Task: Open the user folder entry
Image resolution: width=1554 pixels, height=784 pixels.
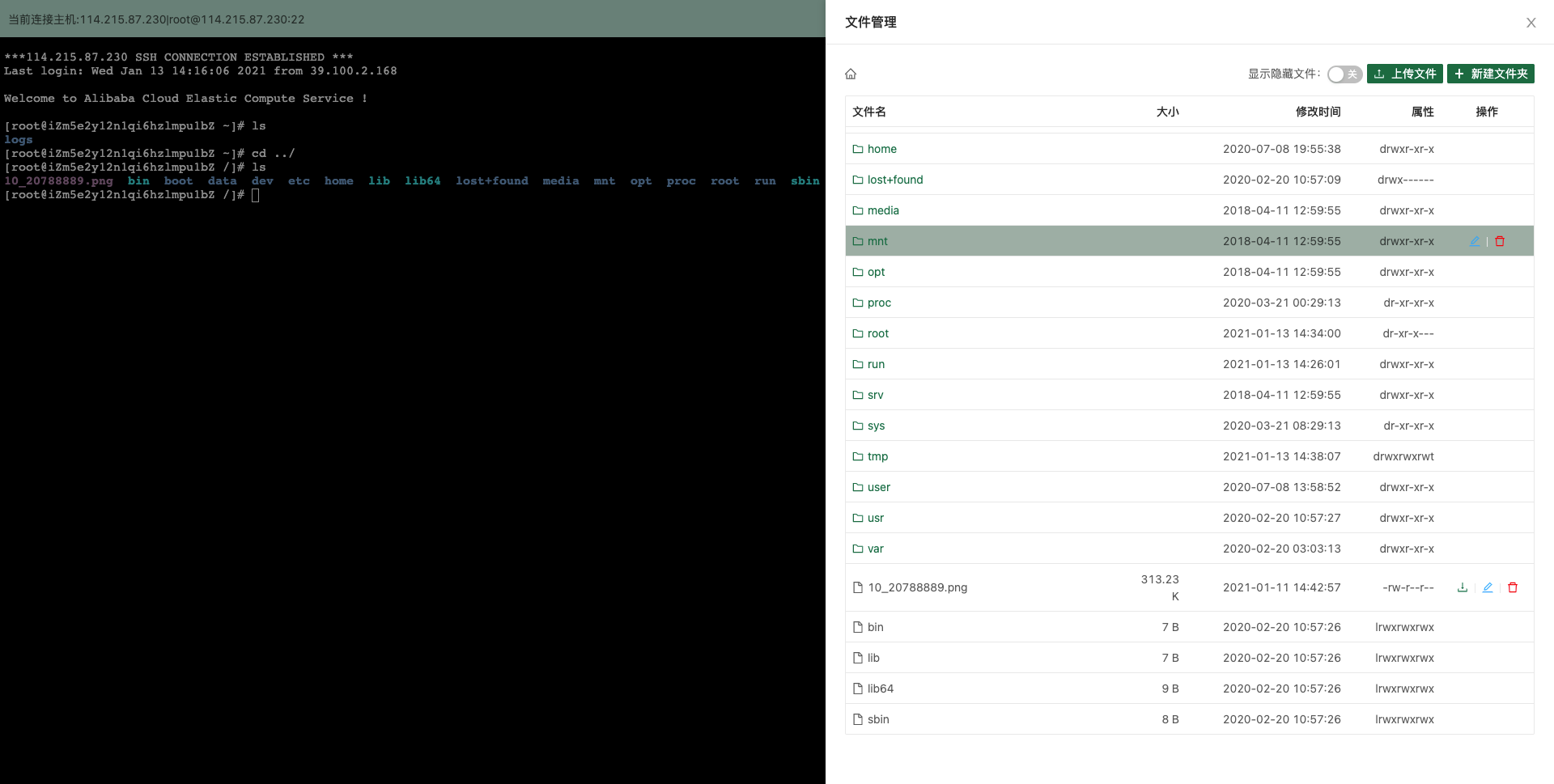Action: tap(879, 487)
